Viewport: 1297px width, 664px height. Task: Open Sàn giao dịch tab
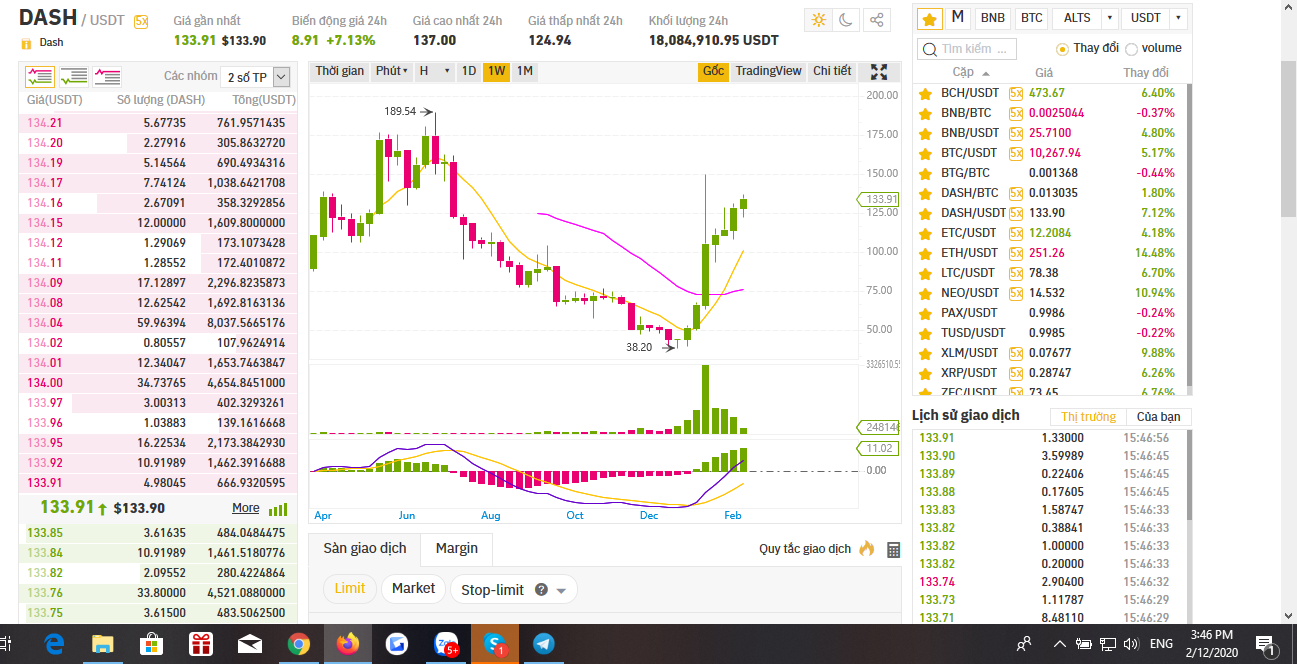pos(365,548)
